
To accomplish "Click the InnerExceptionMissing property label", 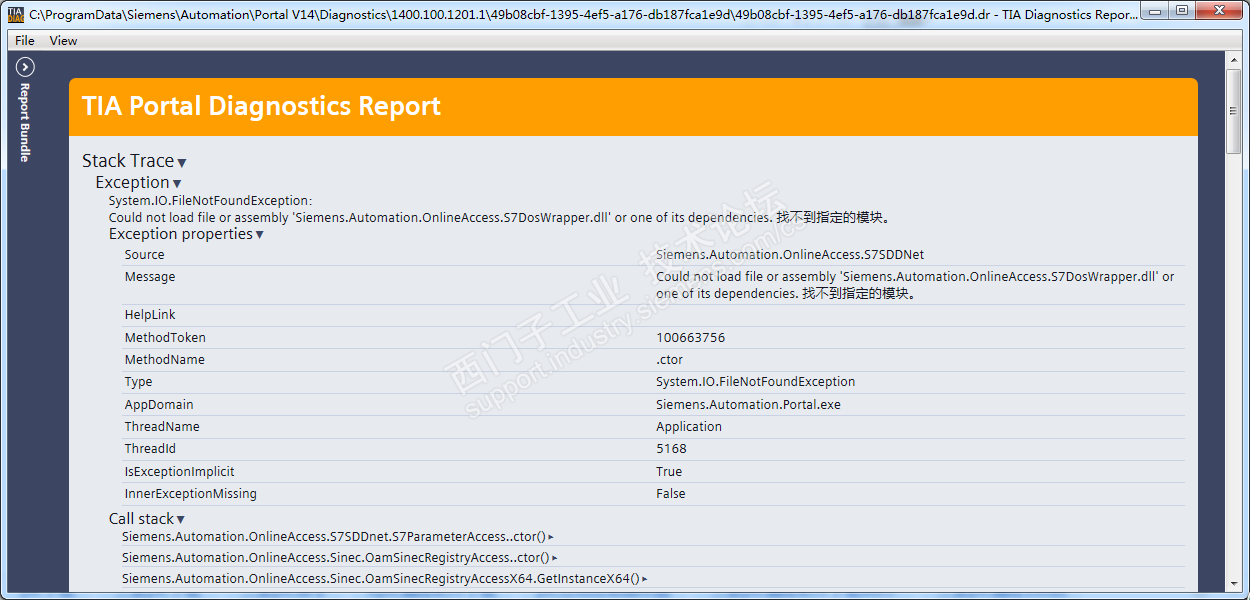I will coord(191,494).
